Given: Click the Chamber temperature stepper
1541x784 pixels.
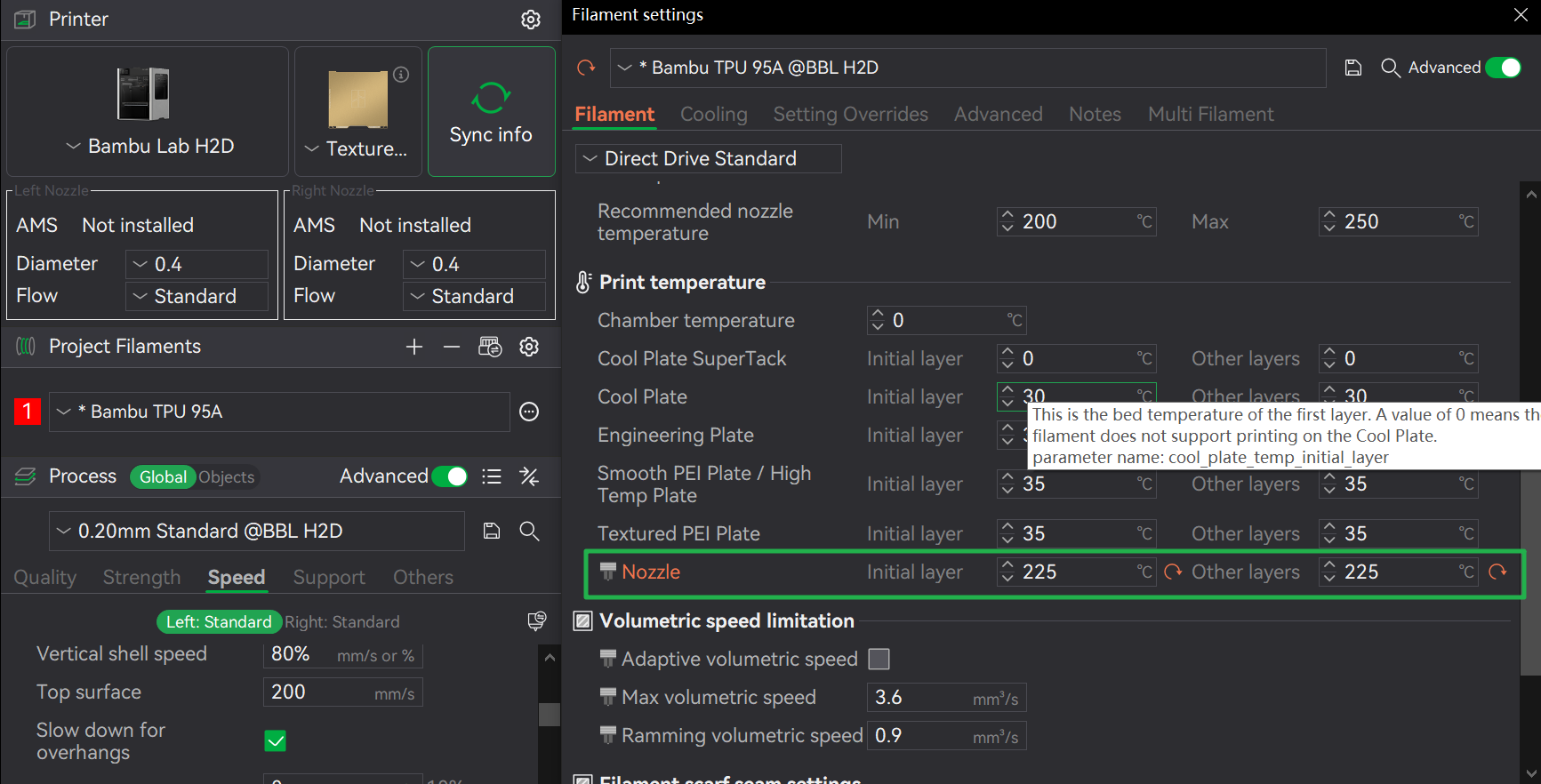Looking at the screenshot, I should coord(878,320).
